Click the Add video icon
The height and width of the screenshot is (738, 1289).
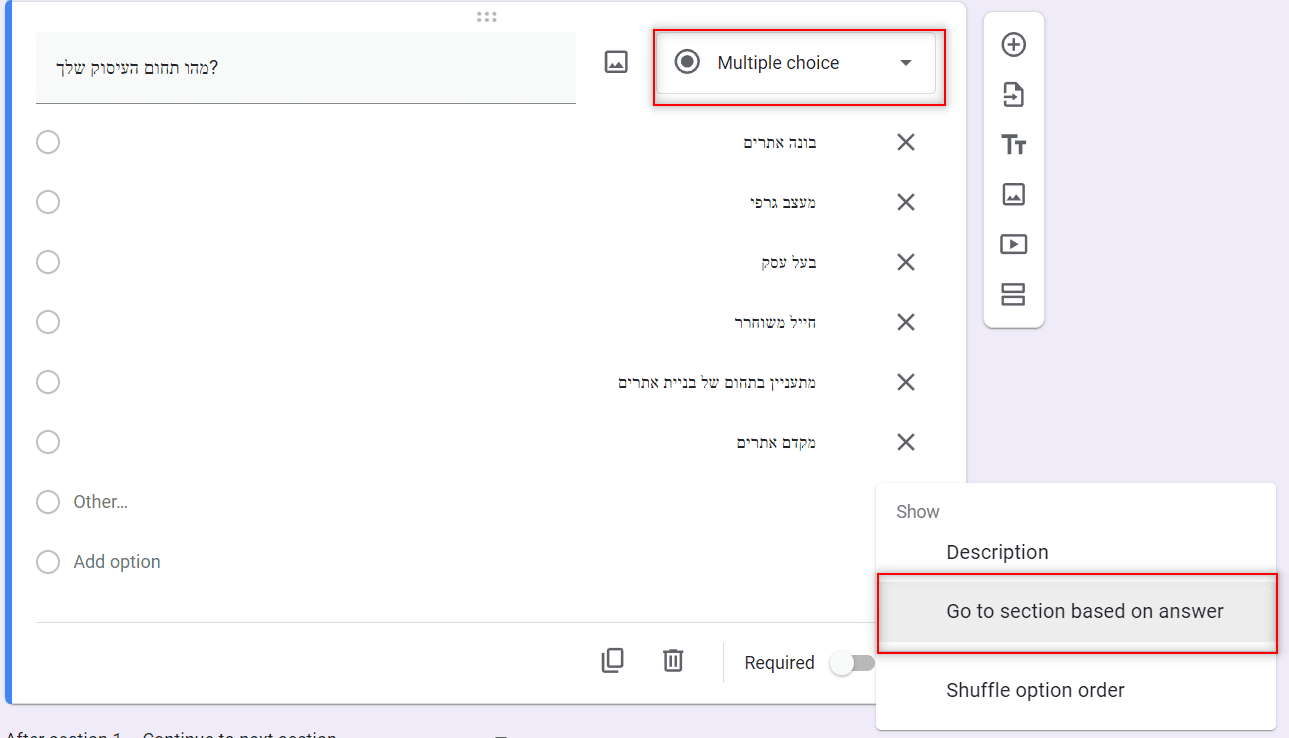pos(1014,244)
